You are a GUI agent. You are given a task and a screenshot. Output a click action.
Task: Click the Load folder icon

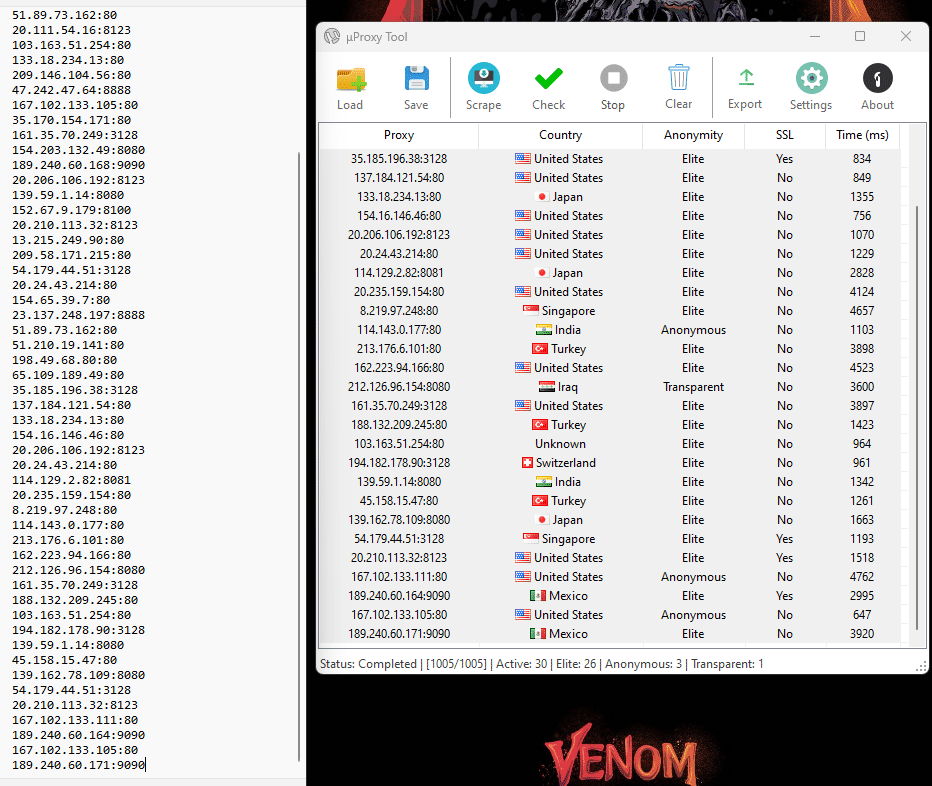[x=351, y=79]
